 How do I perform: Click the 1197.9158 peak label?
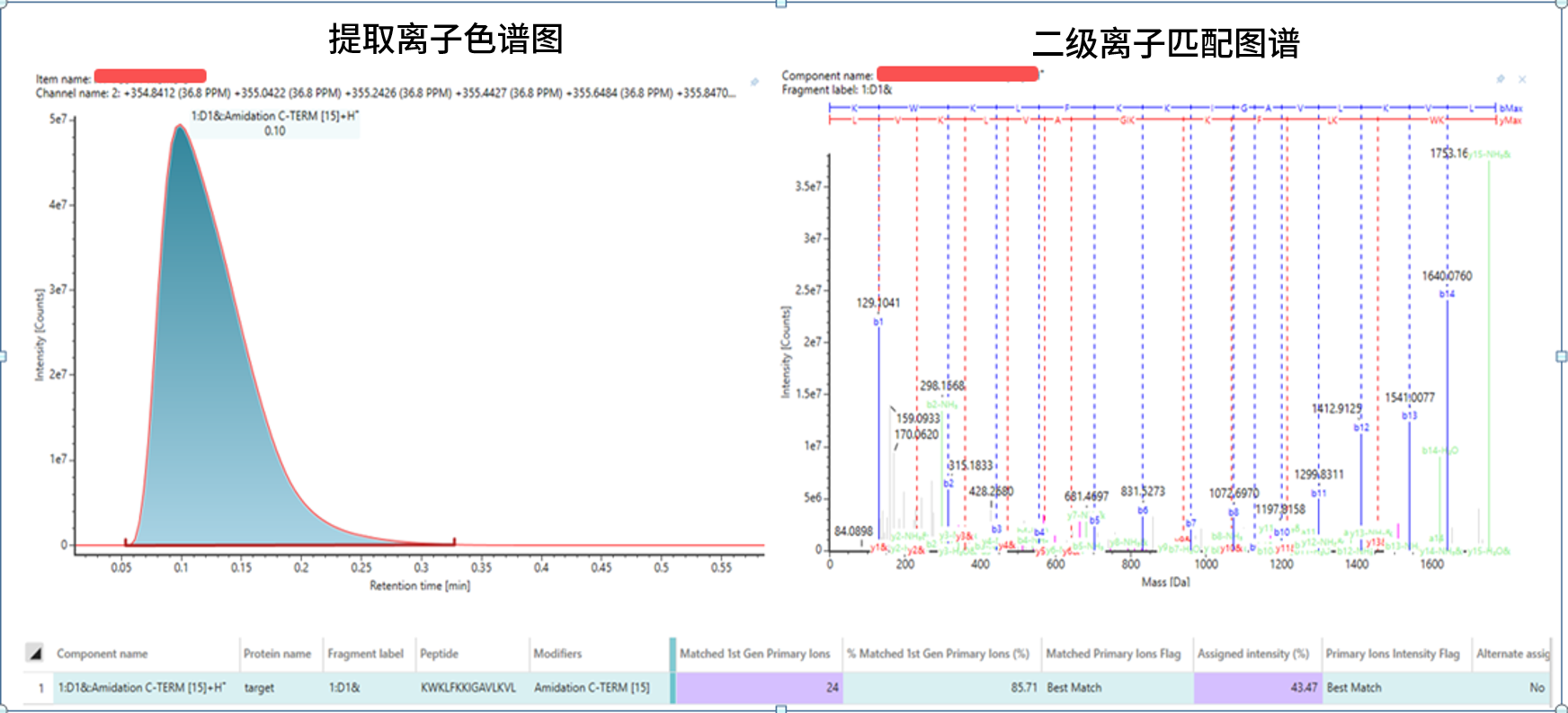(x=1280, y=509)
